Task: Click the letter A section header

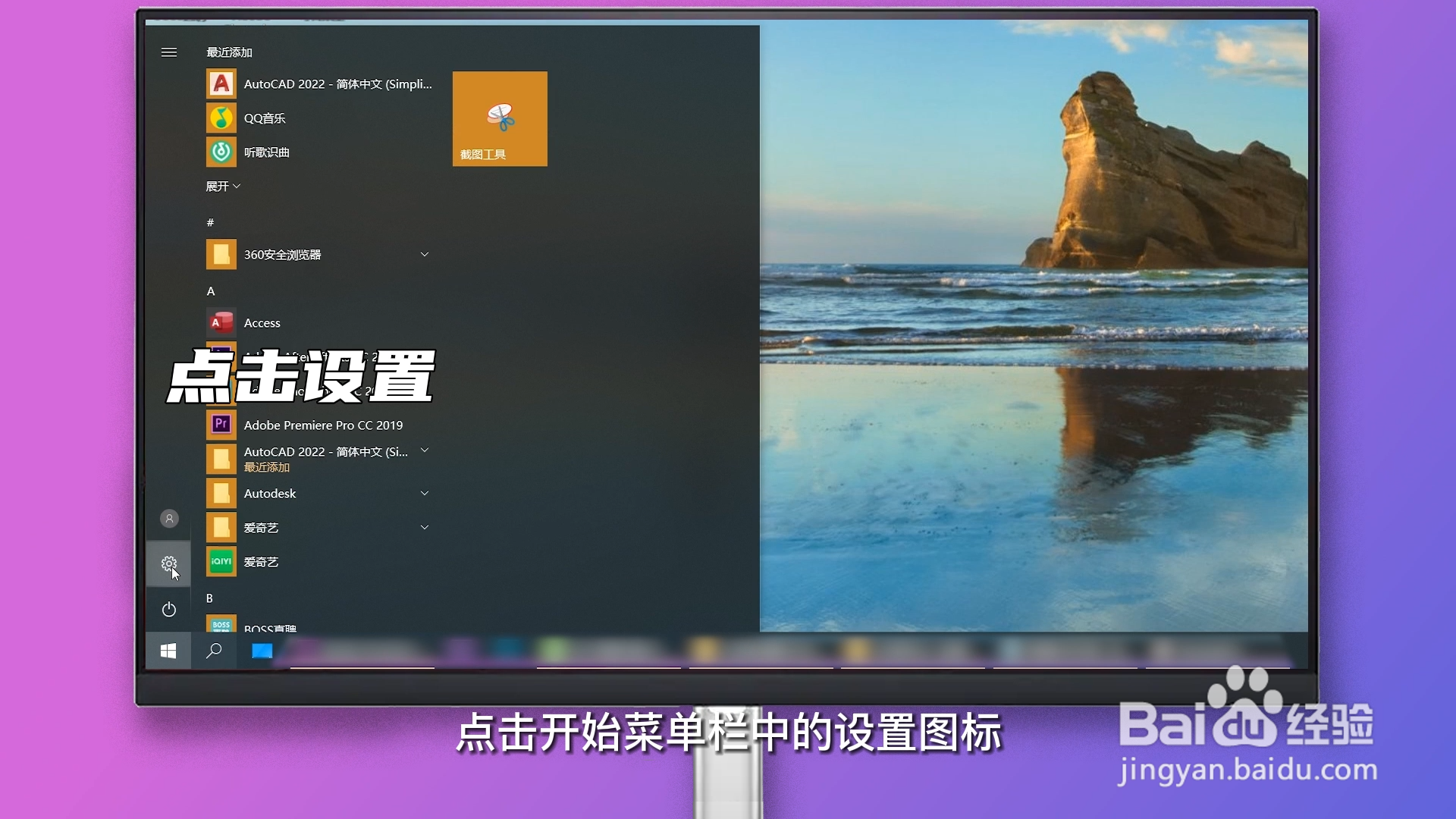Action: pyautogui.click(x=211, y=291)
